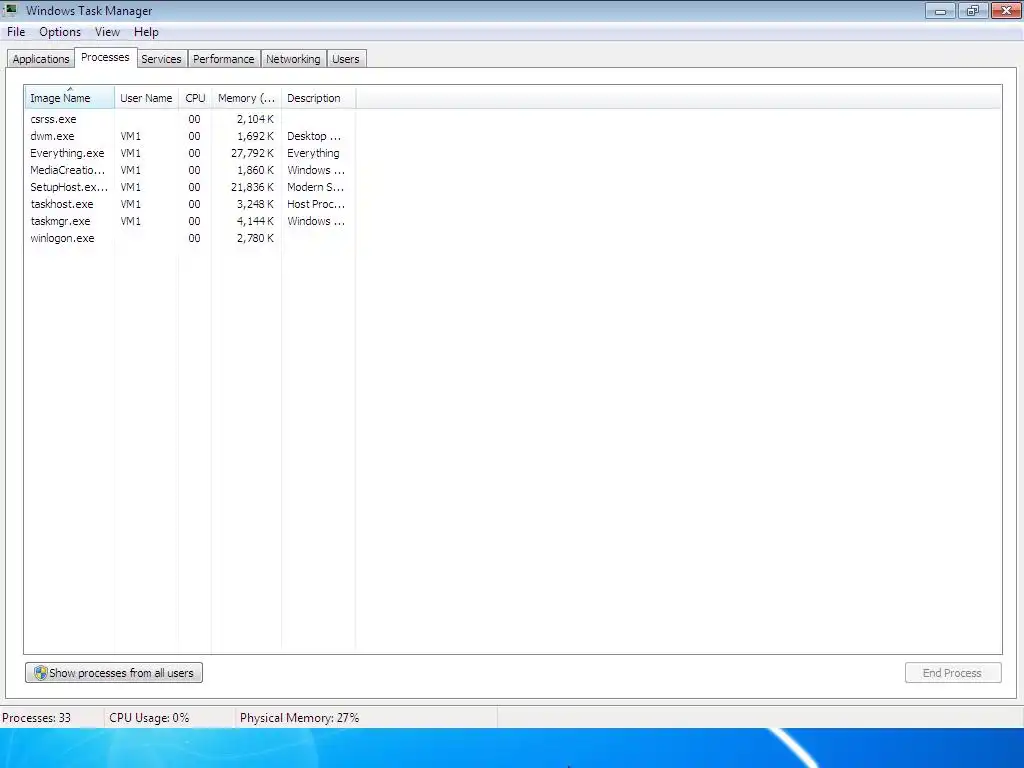Open the File menu
The width and height of the screenshot is (1024, 768).
click(x=16, y=32)
